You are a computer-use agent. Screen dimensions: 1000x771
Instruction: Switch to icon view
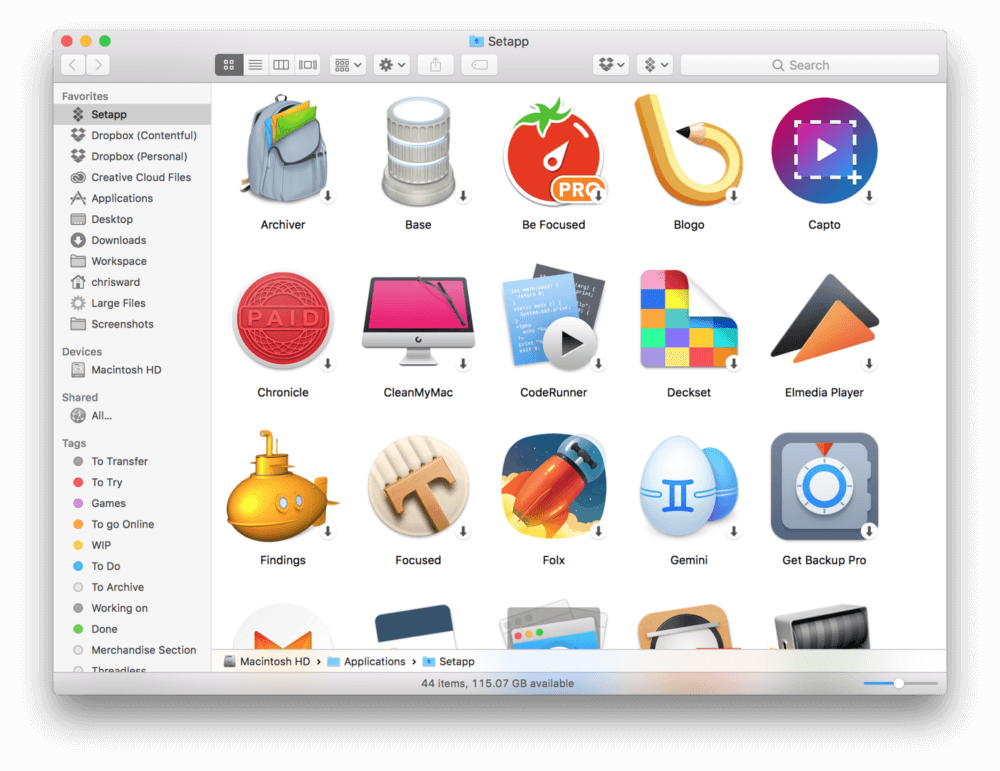click(x=229, y=65)
